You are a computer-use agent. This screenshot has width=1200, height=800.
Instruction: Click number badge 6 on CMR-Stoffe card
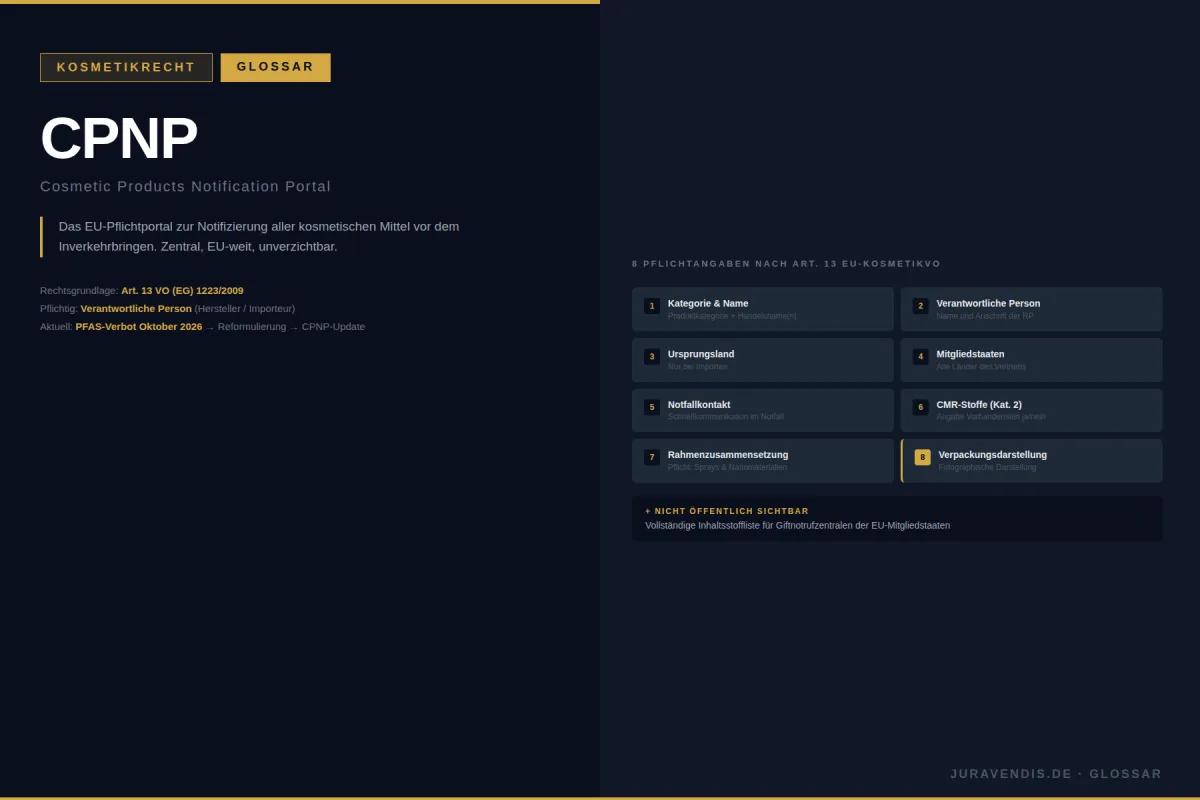point(921,407)
